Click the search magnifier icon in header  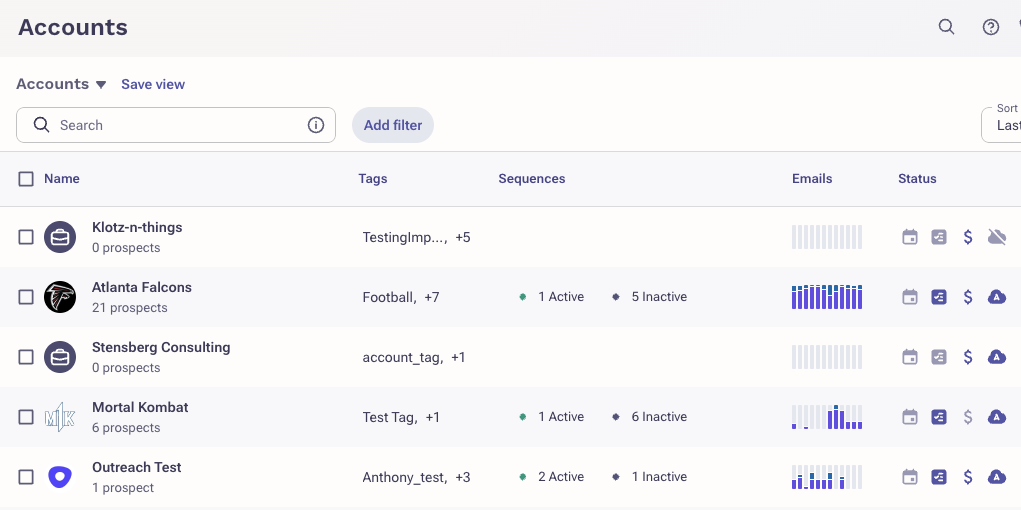(946, 27)
